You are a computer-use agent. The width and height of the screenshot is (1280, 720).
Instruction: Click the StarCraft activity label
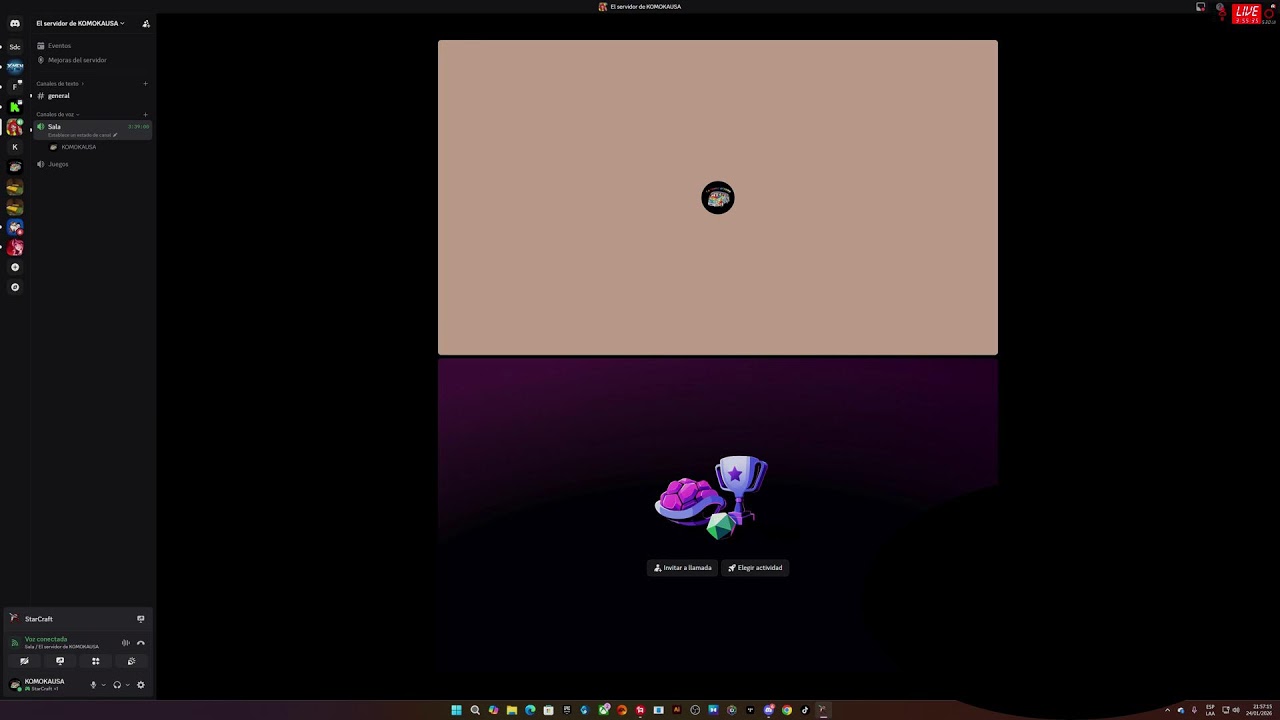[39, 619]
